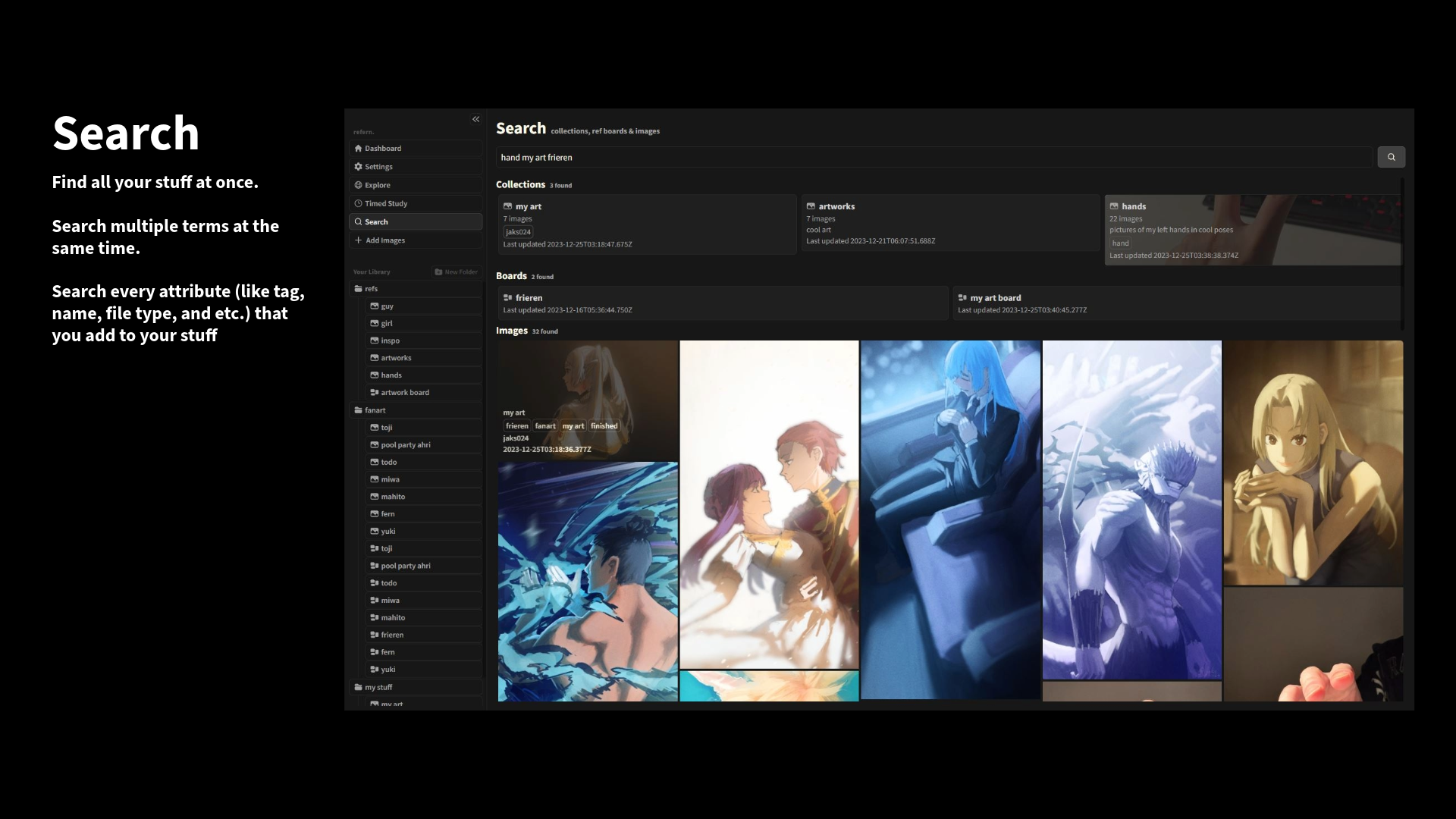Viewport: 1456px width, 819px height.
Task: Open the fern collection
Action: point(425,514)
